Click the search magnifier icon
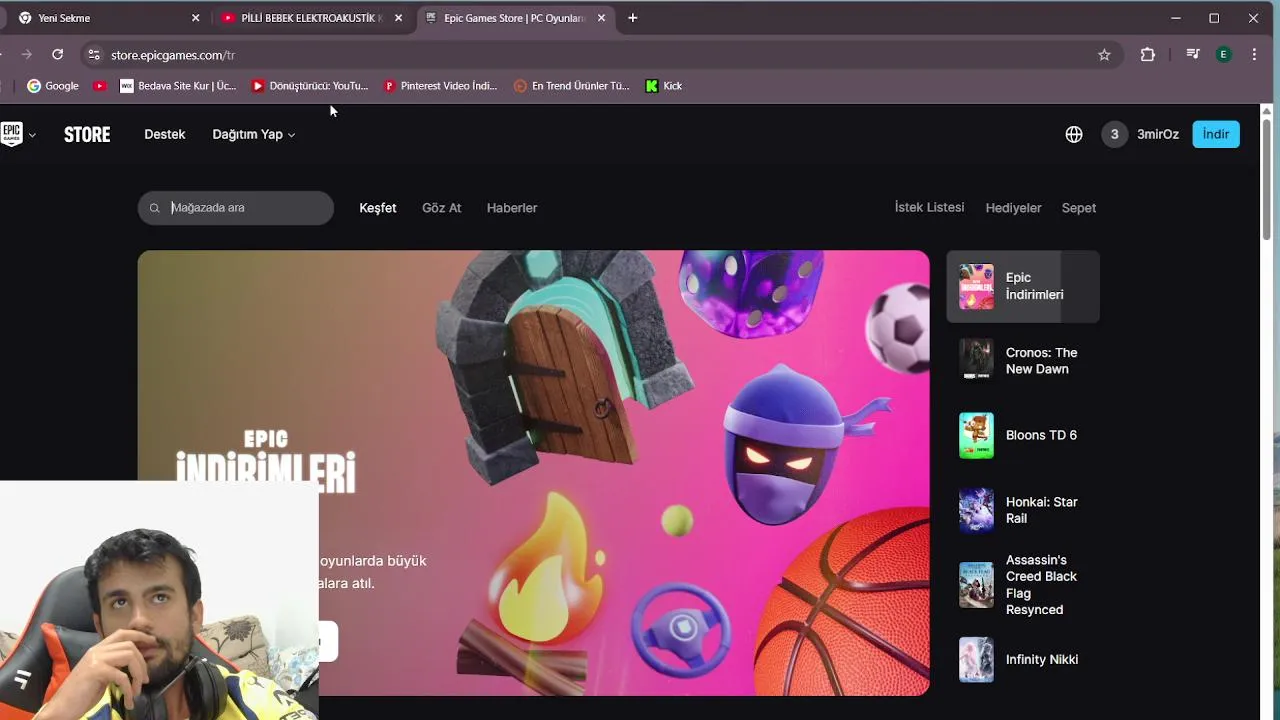This screenshot has height=720, width=1280. [x=154, y=208]
